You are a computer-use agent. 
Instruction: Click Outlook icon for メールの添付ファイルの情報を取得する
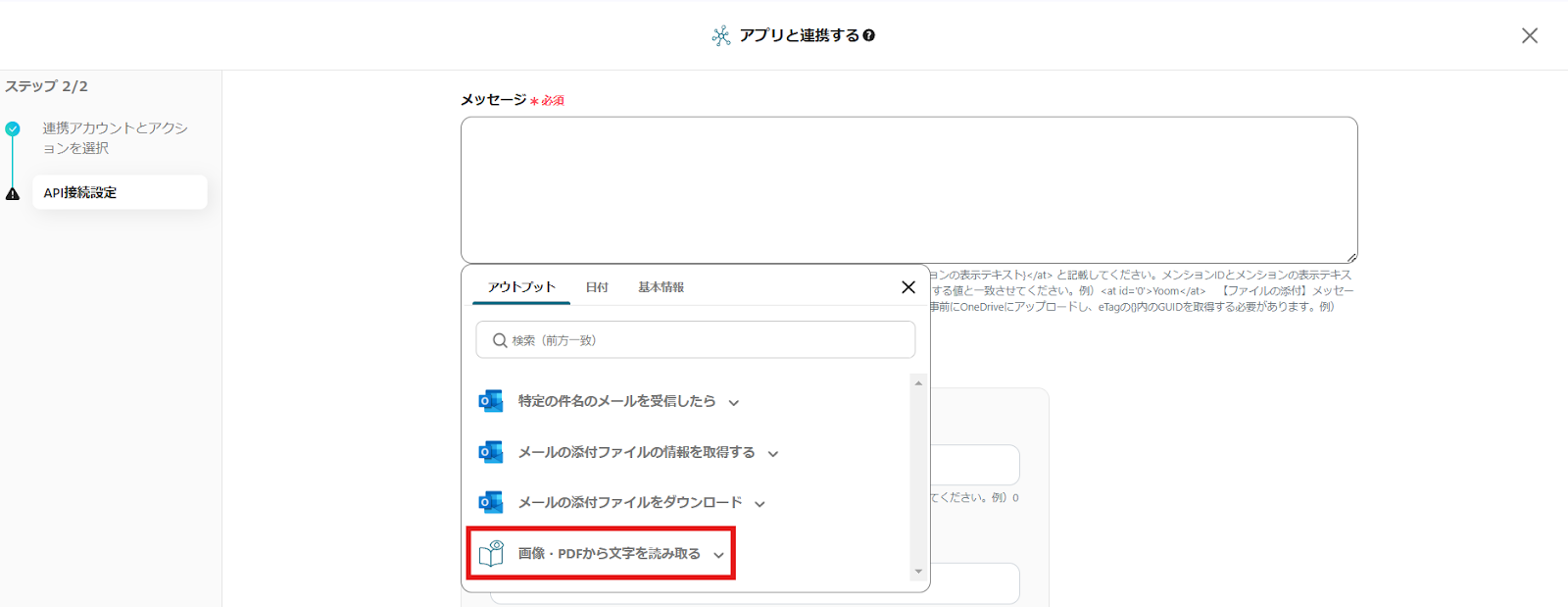(490, 452)
